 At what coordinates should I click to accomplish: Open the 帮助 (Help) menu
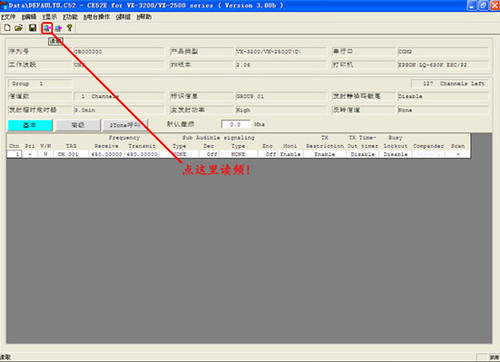point(144,17)
